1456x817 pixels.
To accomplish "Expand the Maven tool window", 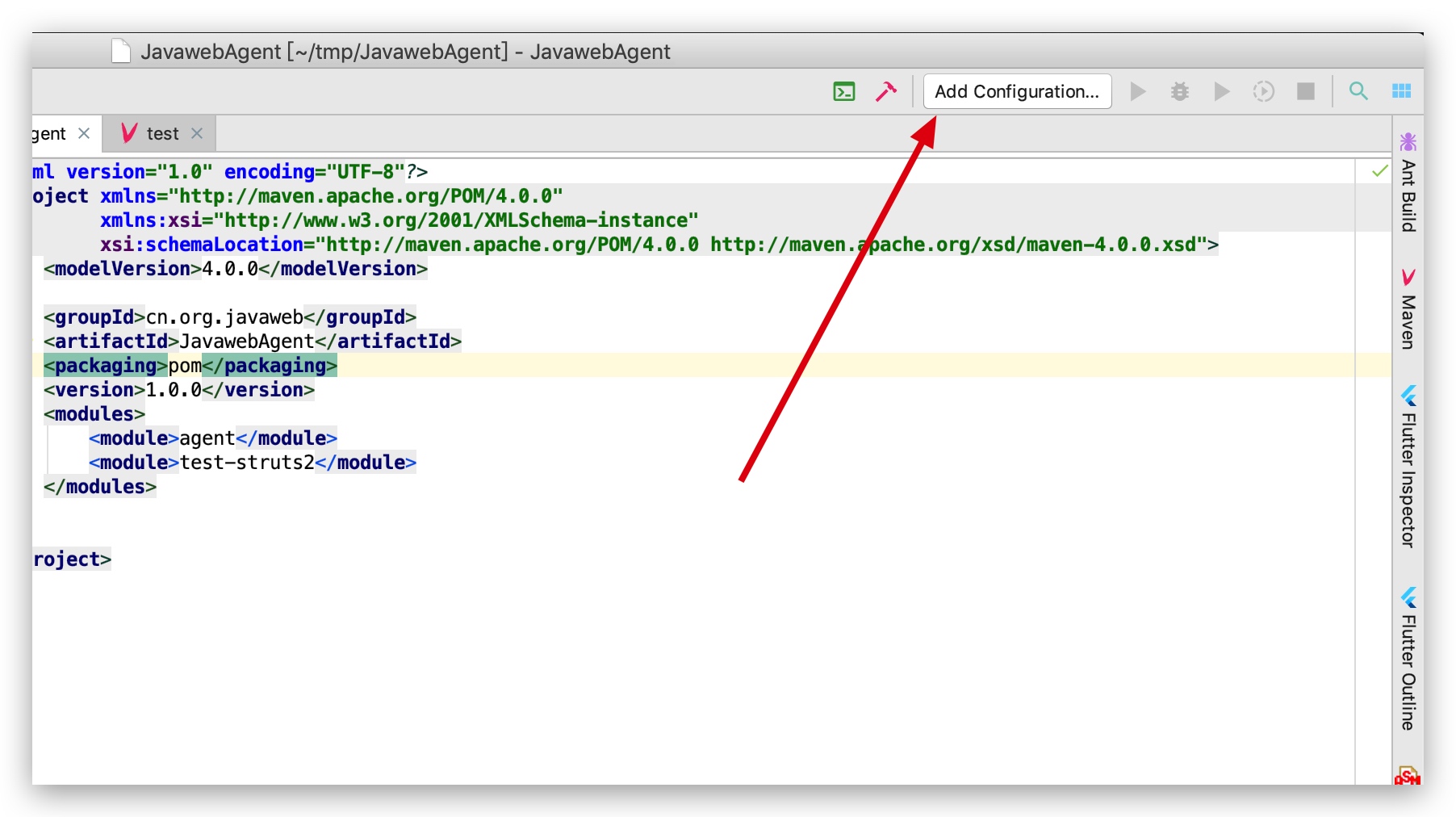I will 1408,310.
